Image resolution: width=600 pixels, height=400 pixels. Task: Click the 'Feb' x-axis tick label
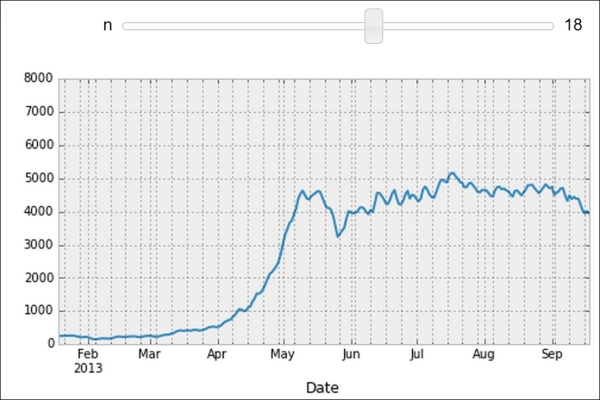click(x=88, y=354)
